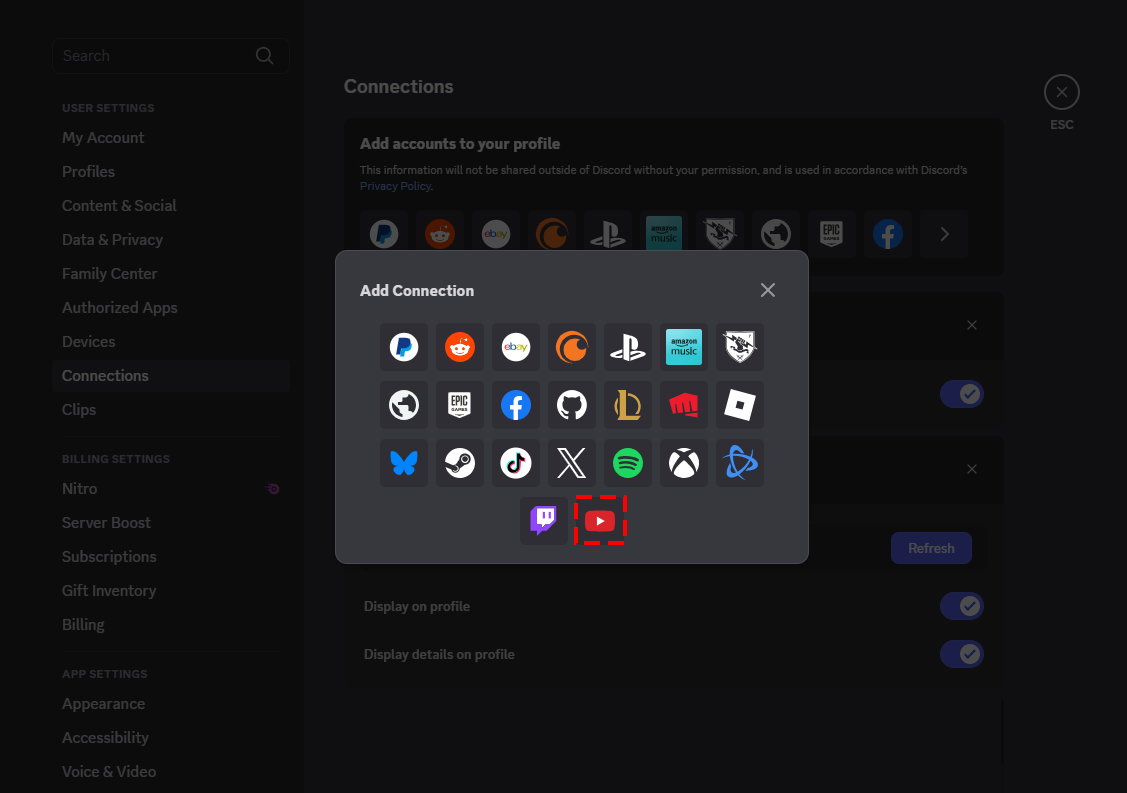Click the YouTube icon highlighted in red
This screenshot has height=793, width=1127.
click(x=600, y=520)
